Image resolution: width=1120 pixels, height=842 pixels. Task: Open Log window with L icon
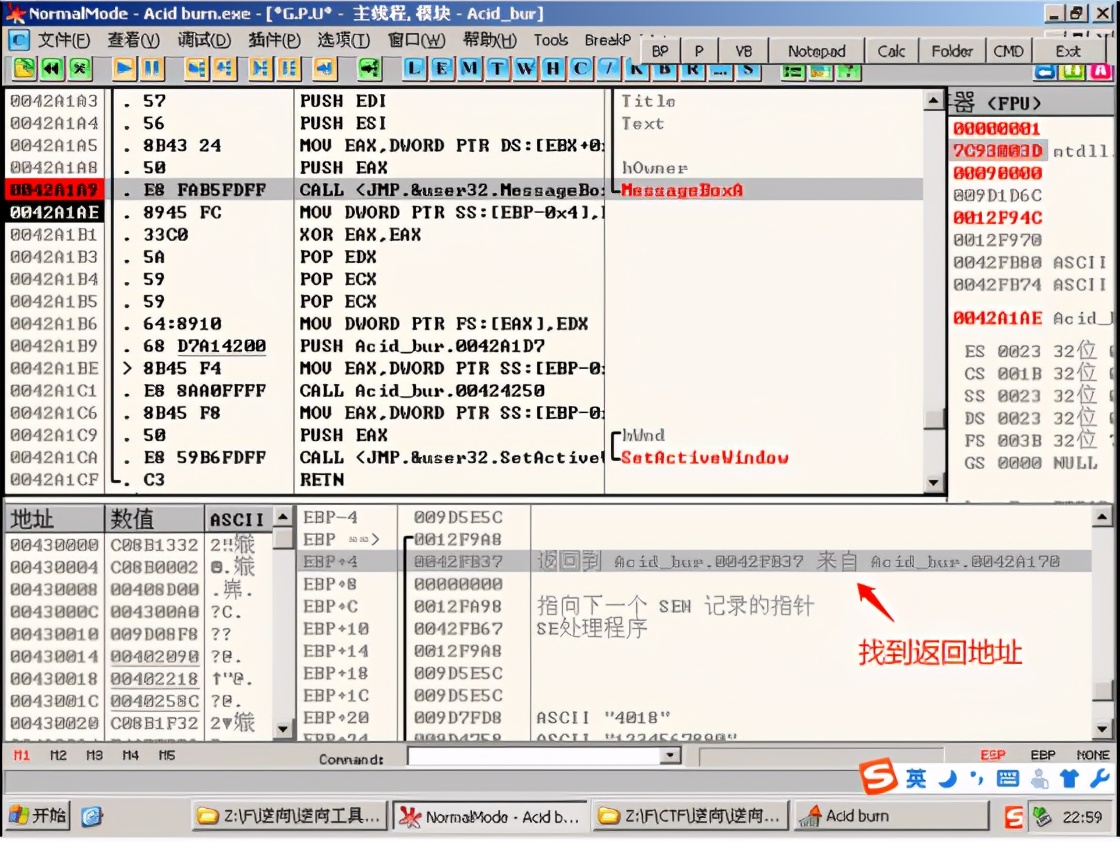coord(415,69)
